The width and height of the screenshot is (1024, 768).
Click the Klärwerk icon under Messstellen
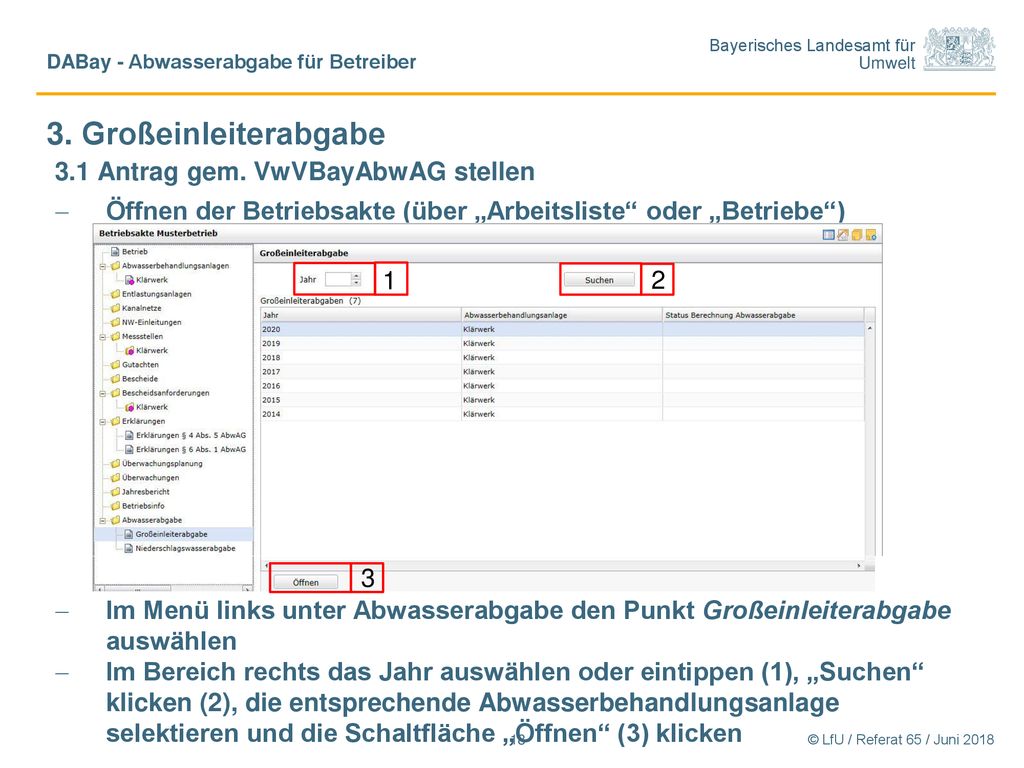click(x=129, y=351)
